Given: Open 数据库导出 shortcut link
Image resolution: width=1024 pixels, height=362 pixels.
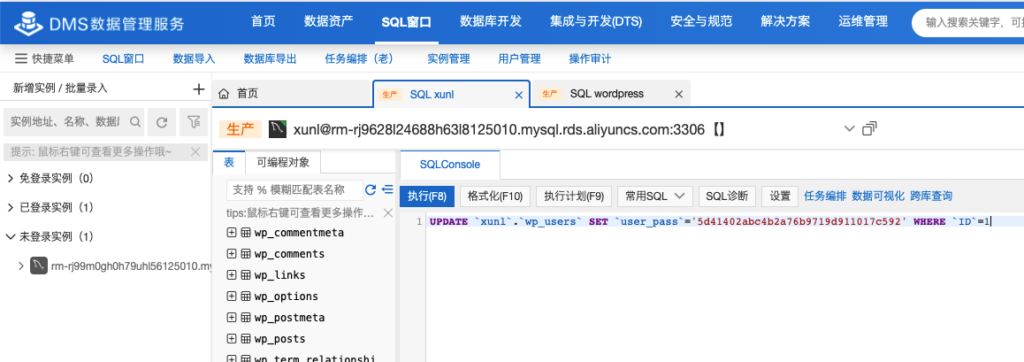Looking at the screenshot, I should point(270,59).
